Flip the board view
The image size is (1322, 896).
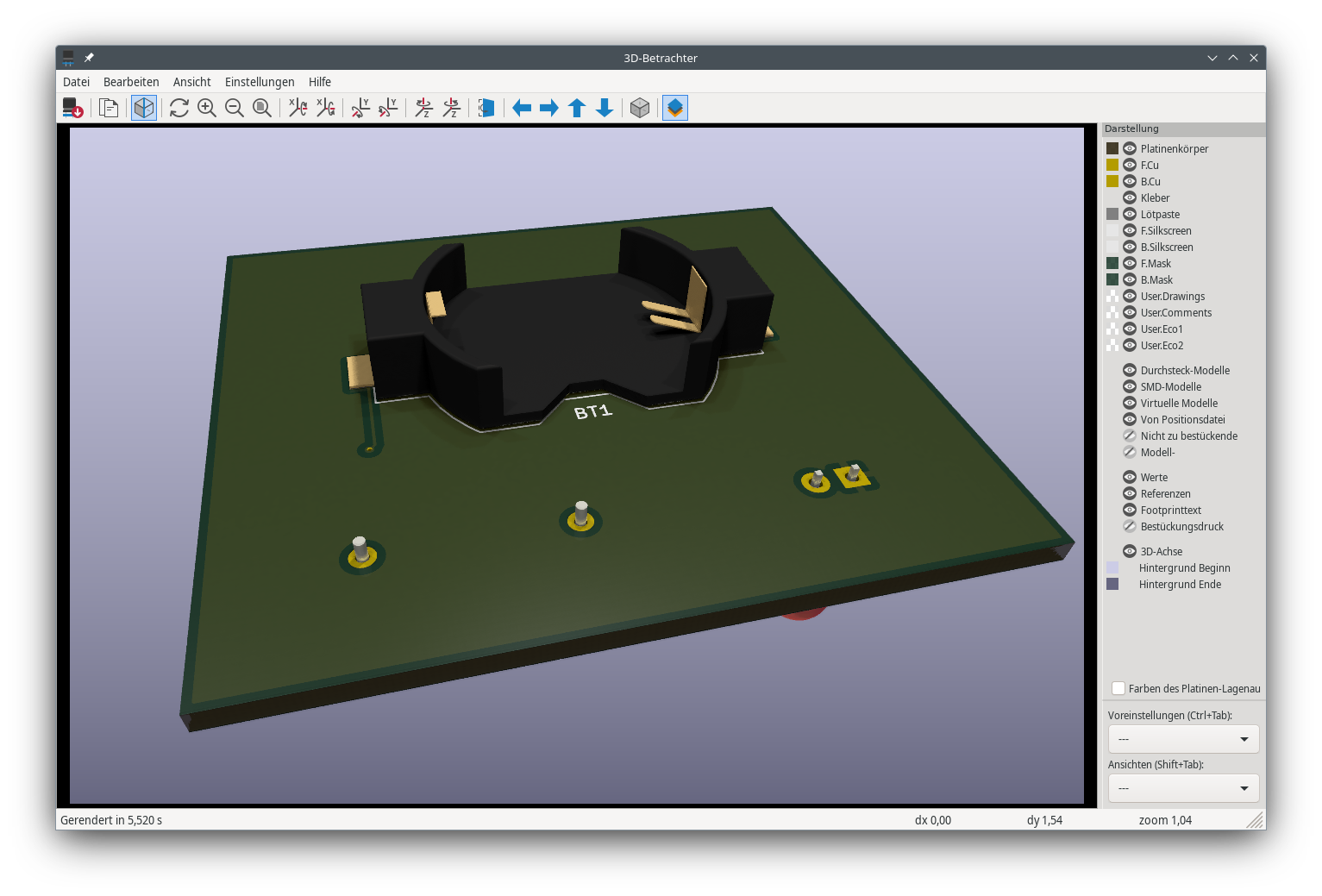point(486,108)
